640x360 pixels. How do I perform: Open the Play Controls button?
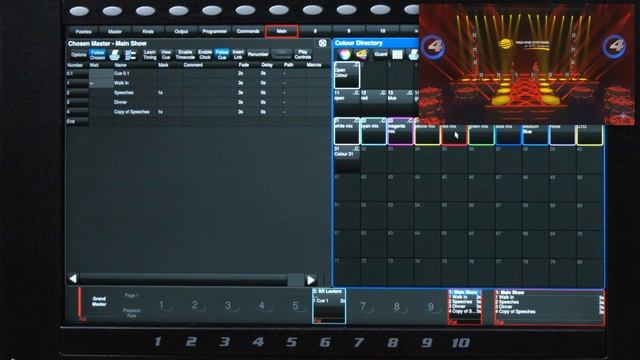303,55
